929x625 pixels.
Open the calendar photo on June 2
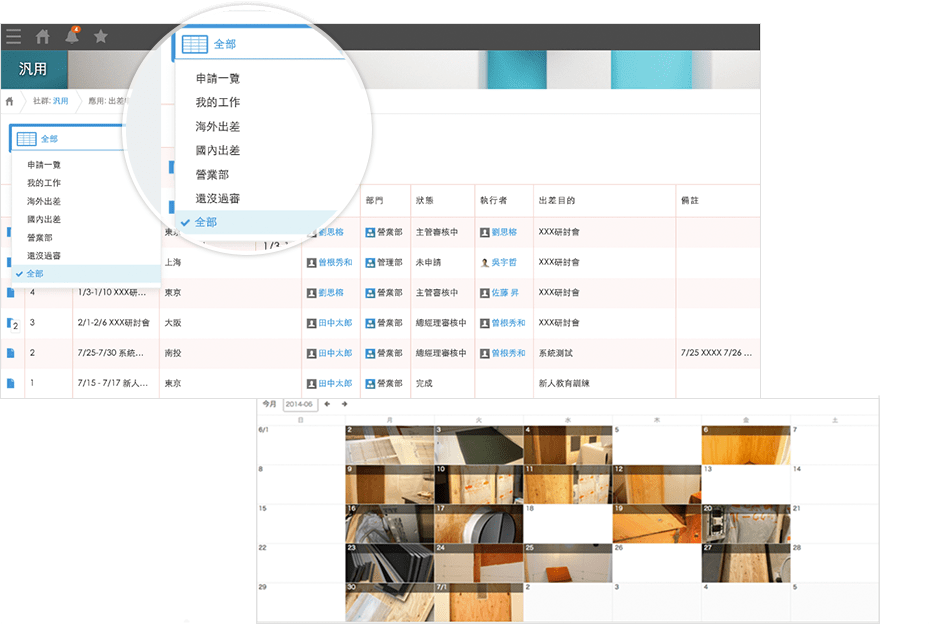point(390,445)
